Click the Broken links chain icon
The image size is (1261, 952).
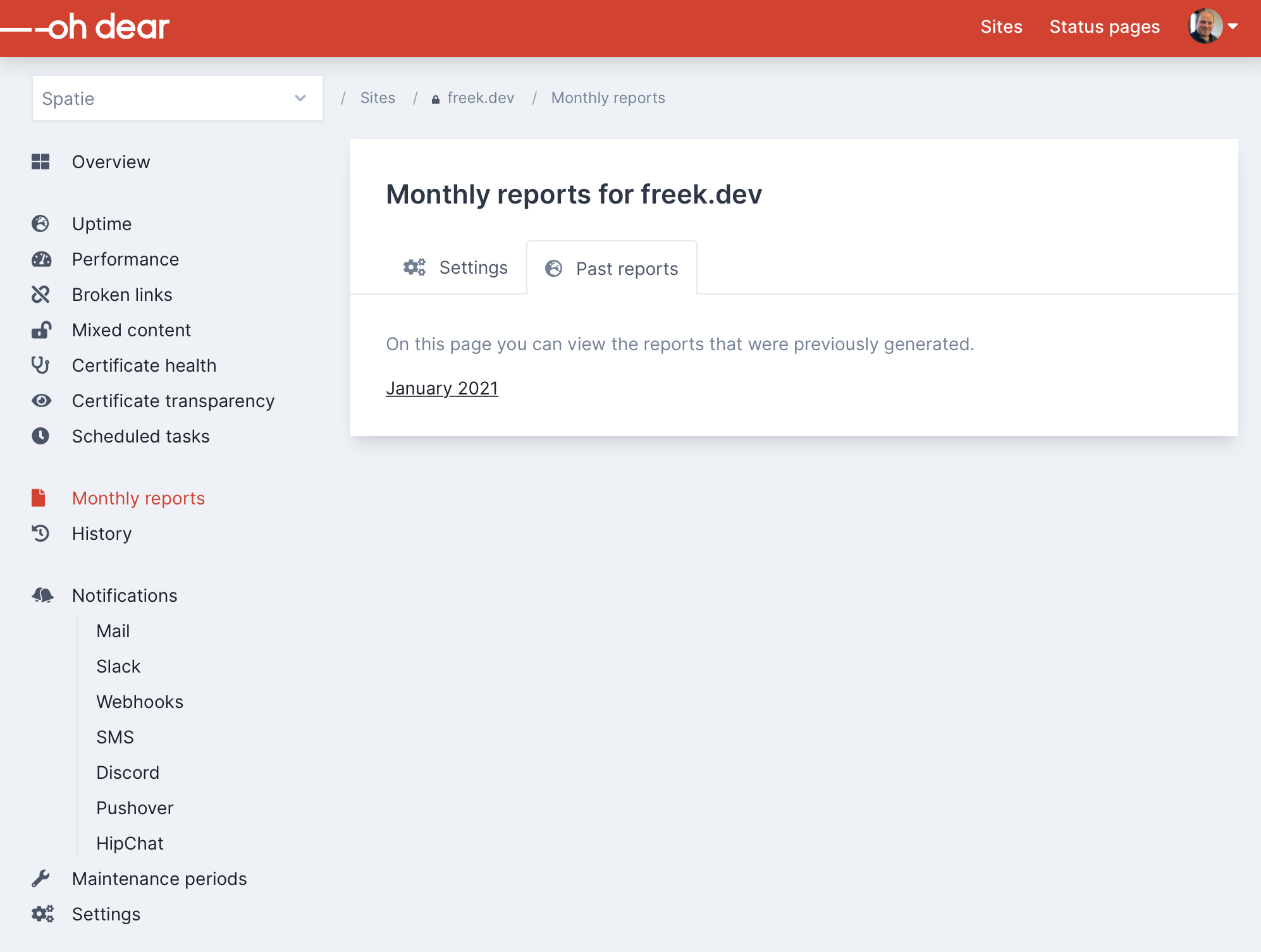click(40, 295)
